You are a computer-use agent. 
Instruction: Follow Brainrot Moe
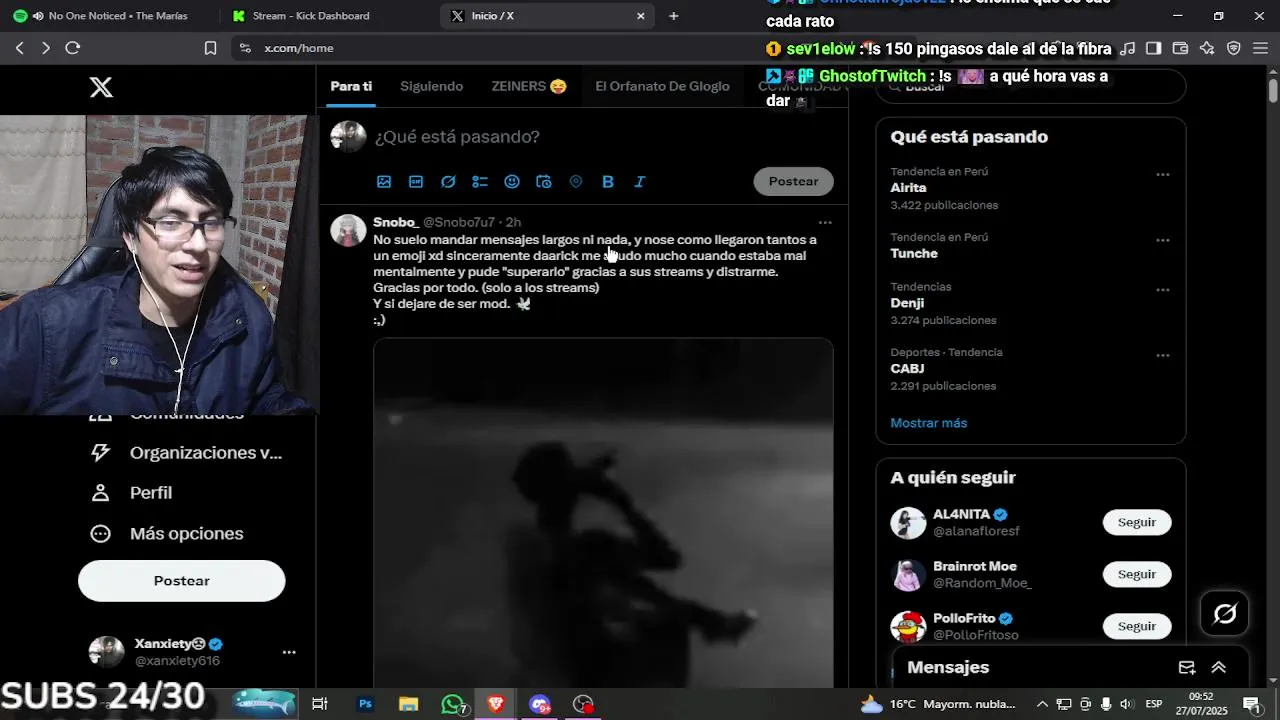coord(1136,574)
